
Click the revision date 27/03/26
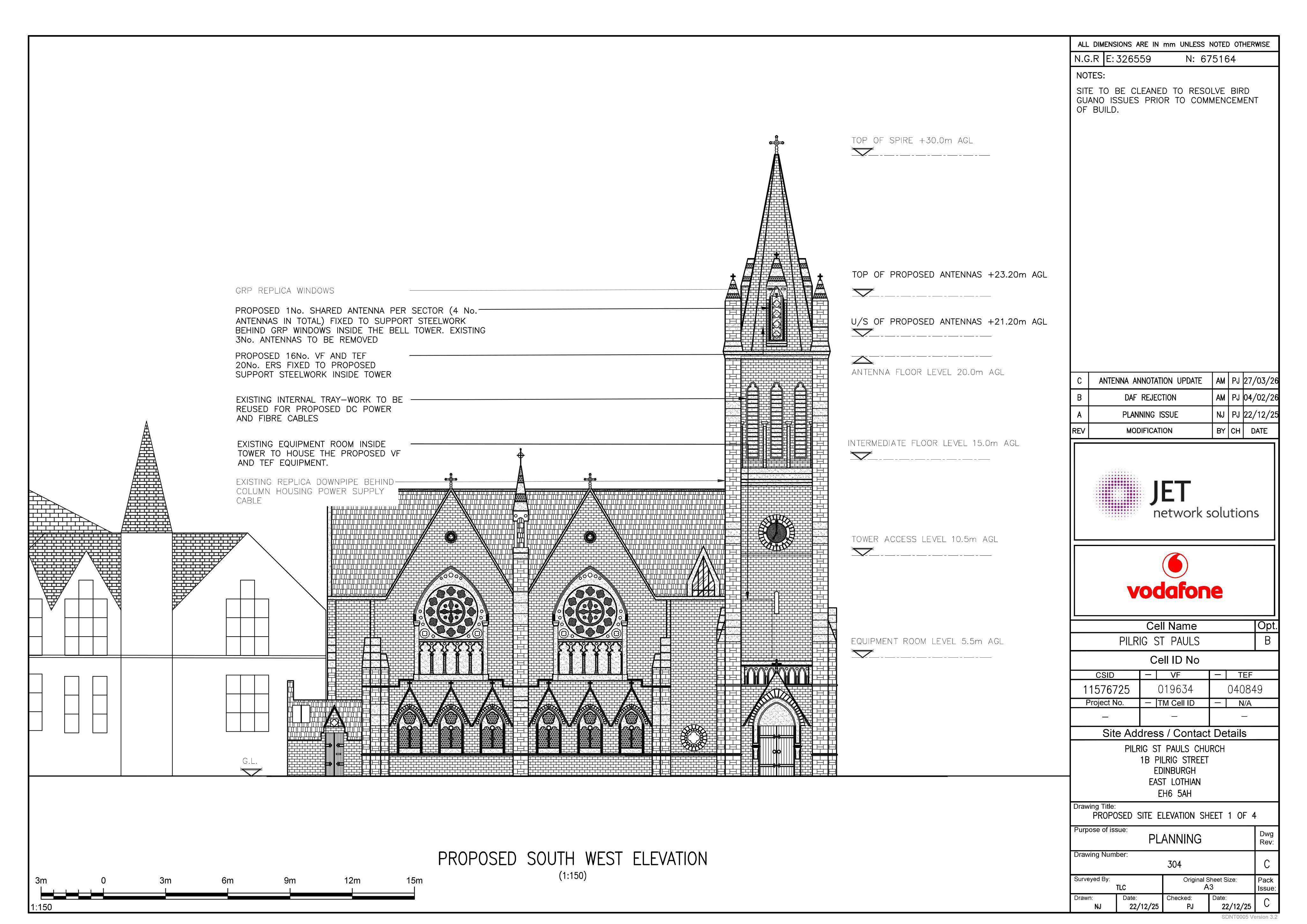pyautogui.click(x=1261, y=381)
